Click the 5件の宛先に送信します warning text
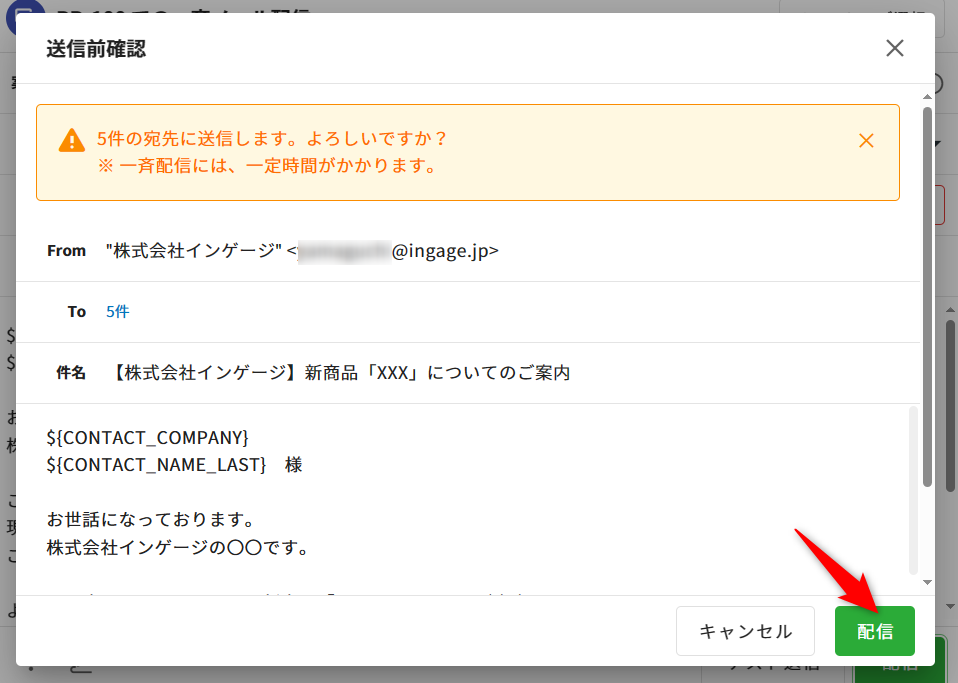 click(272, 138)
